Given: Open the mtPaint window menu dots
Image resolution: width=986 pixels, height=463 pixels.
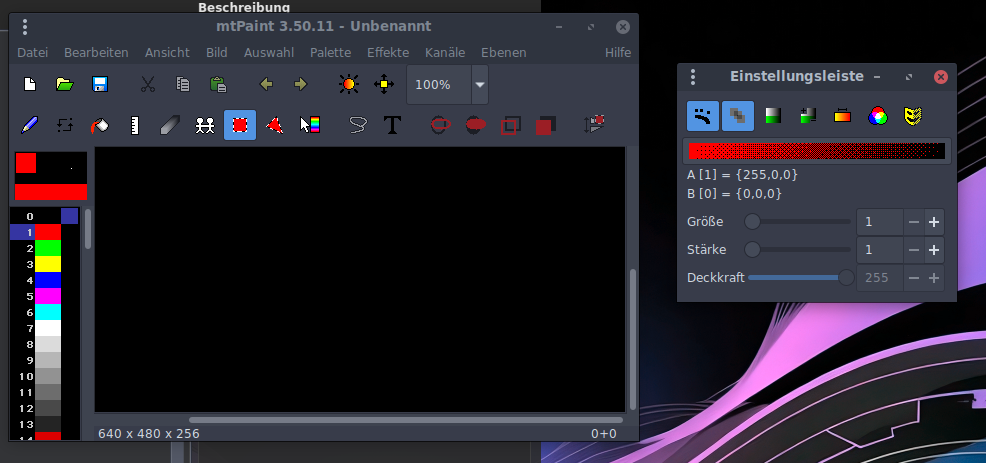Looking at the screenshot, I should [x=25, y=27].
